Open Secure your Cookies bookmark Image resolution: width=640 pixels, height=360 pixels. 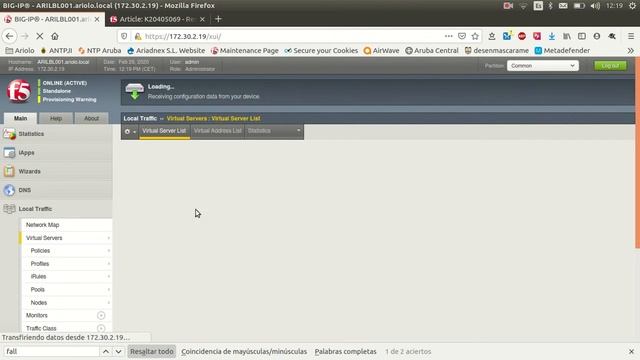(x=321, y=51)
